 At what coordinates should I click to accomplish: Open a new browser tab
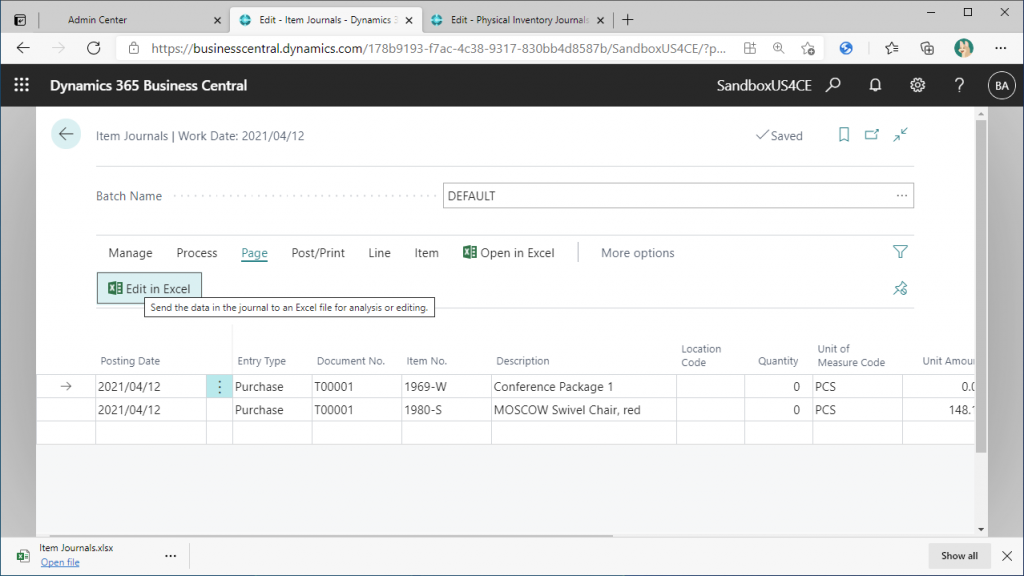628,20
